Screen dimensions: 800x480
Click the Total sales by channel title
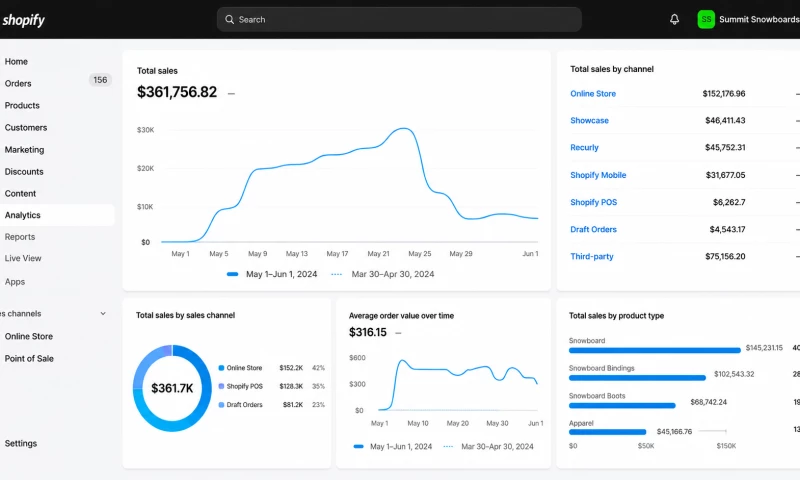612,69
